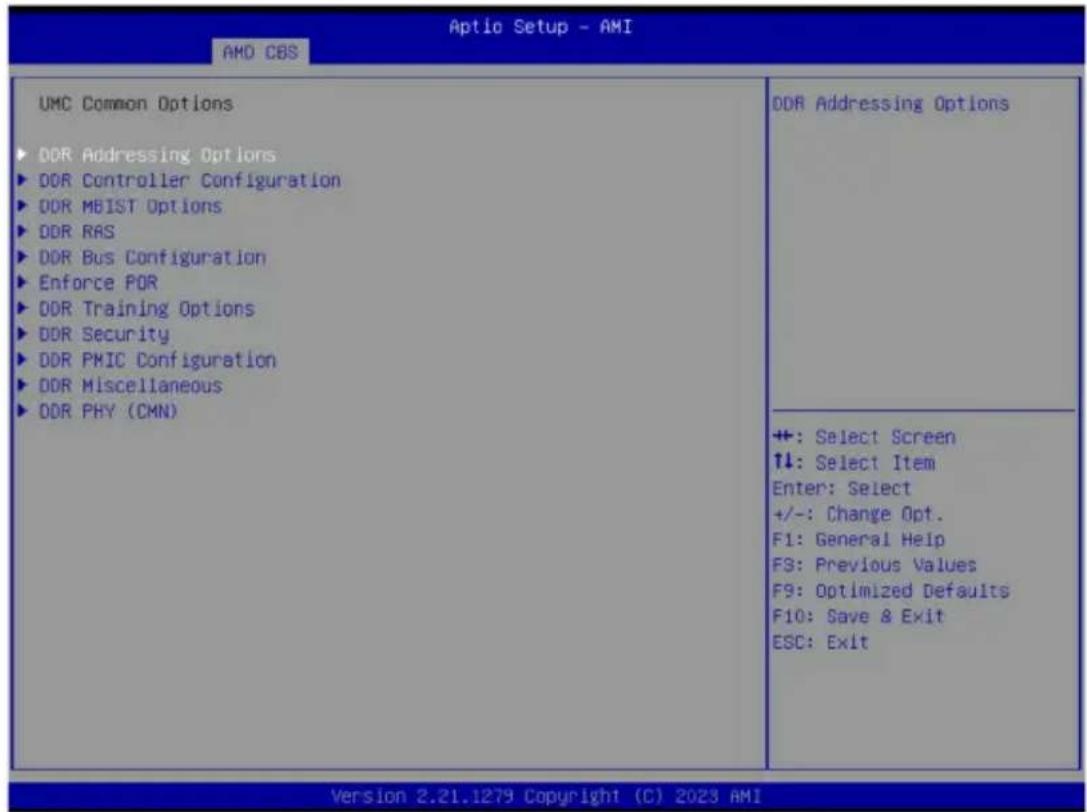
Task: Open DDR Training Options submenu
Action: (x=146, y=309)
